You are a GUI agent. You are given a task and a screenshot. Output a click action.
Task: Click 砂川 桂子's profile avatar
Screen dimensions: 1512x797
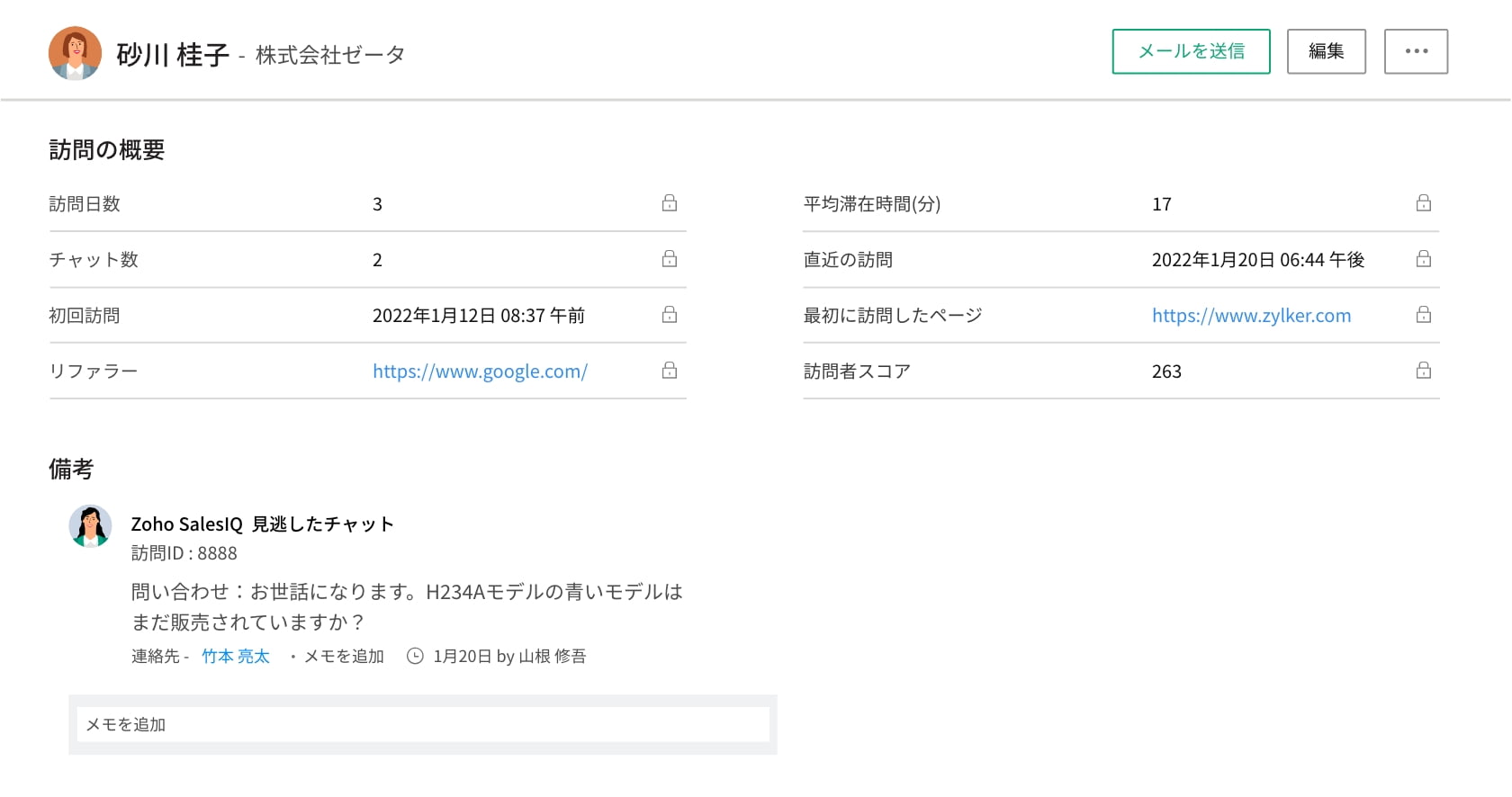tap(75, 54)
